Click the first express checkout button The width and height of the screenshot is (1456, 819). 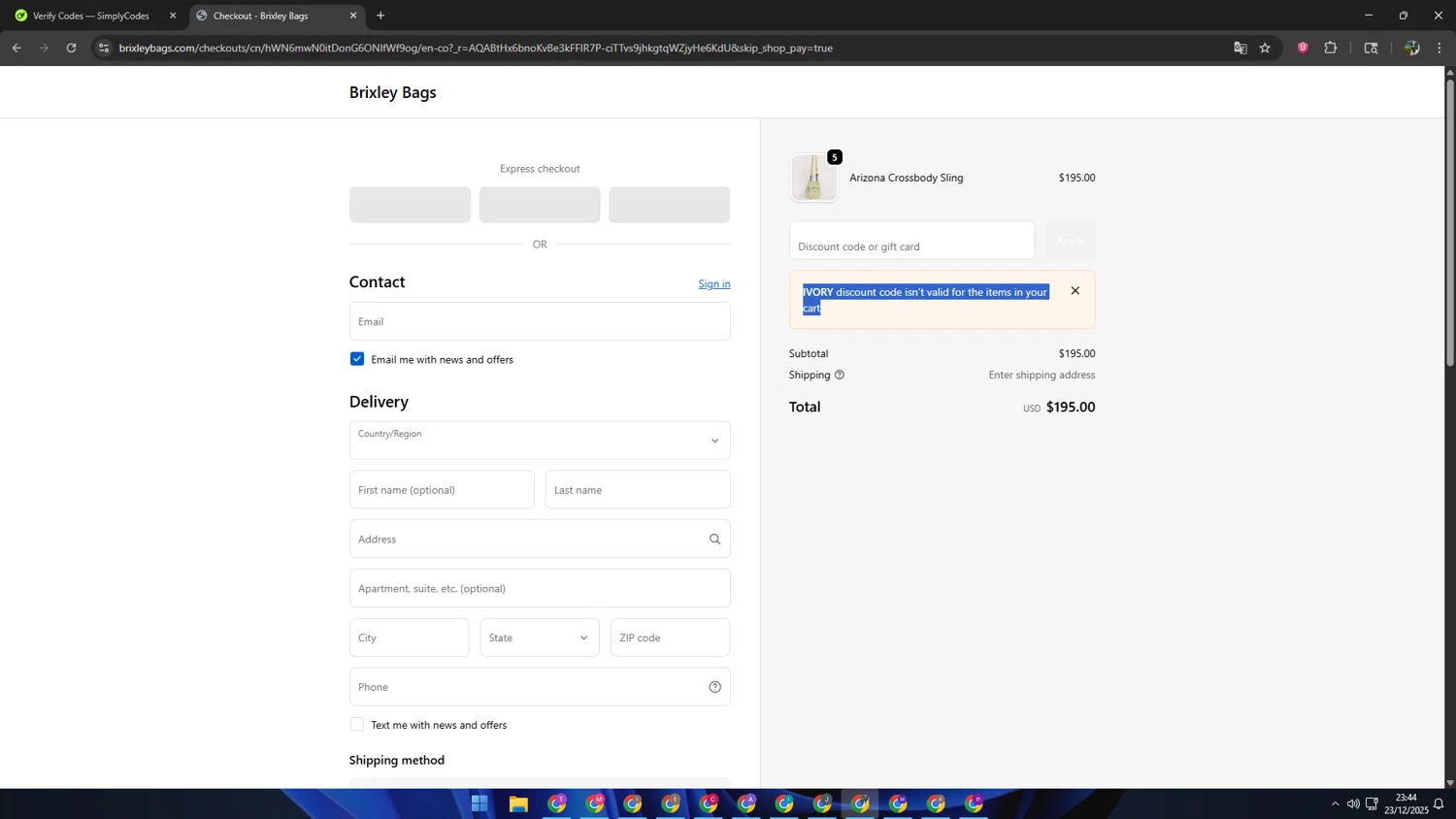pyautogui.click(x=410, y=205)
